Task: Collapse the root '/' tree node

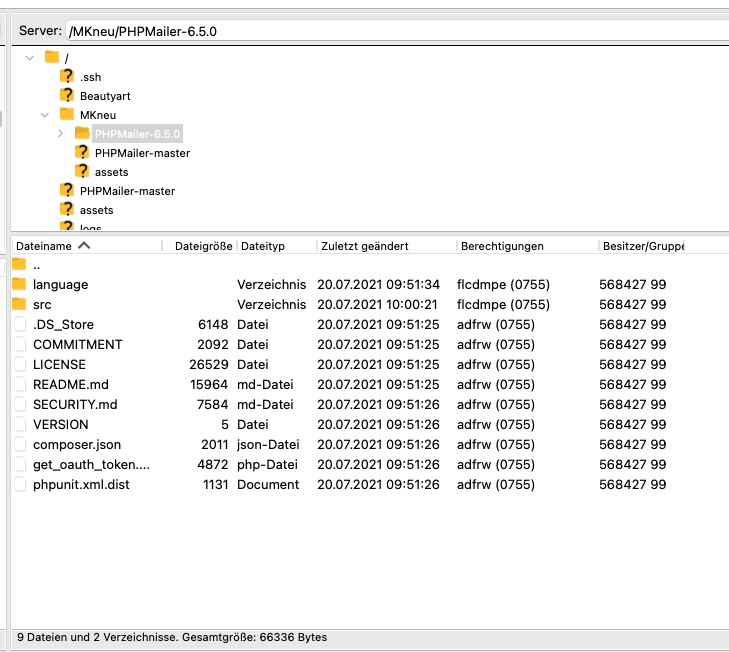Action: [30, 58]
